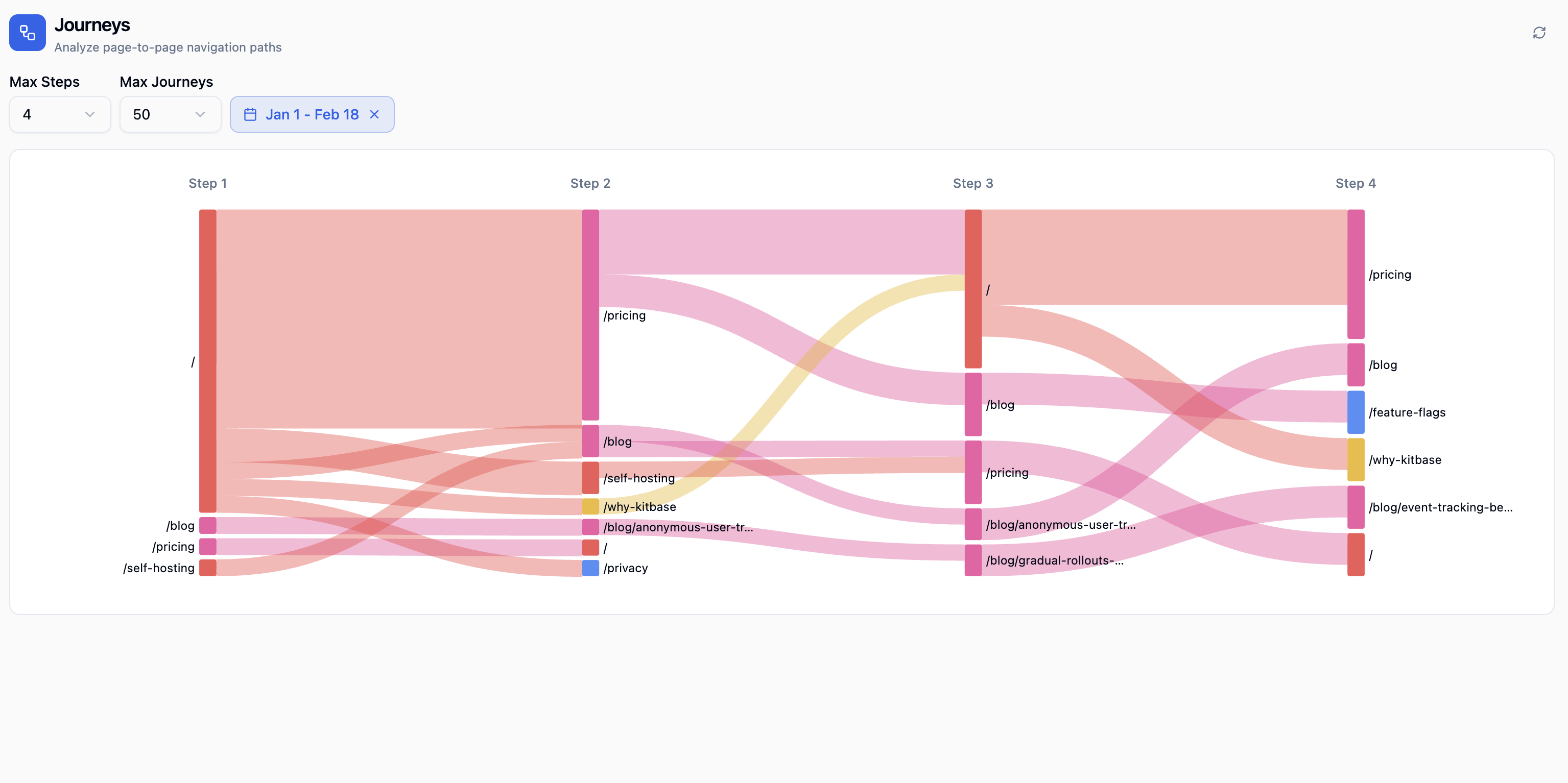Open the Max Journeys dropdown
This screenshot has height=783, width=1568.
170,114
